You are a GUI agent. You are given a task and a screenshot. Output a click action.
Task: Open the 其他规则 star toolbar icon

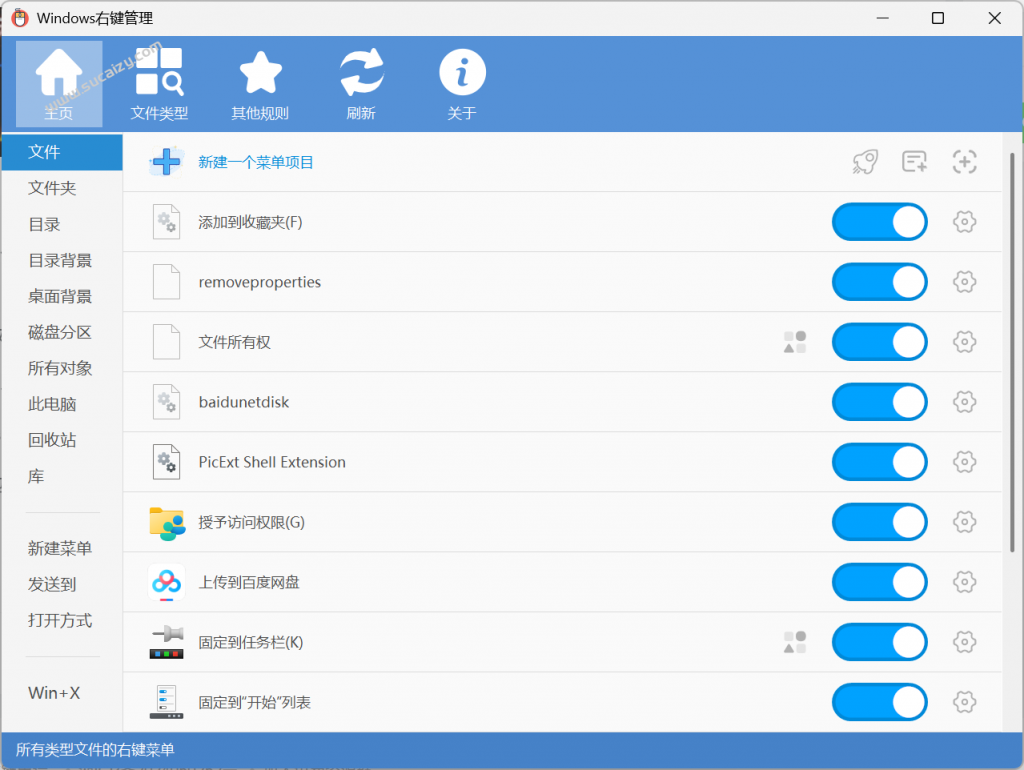(260, 84)
